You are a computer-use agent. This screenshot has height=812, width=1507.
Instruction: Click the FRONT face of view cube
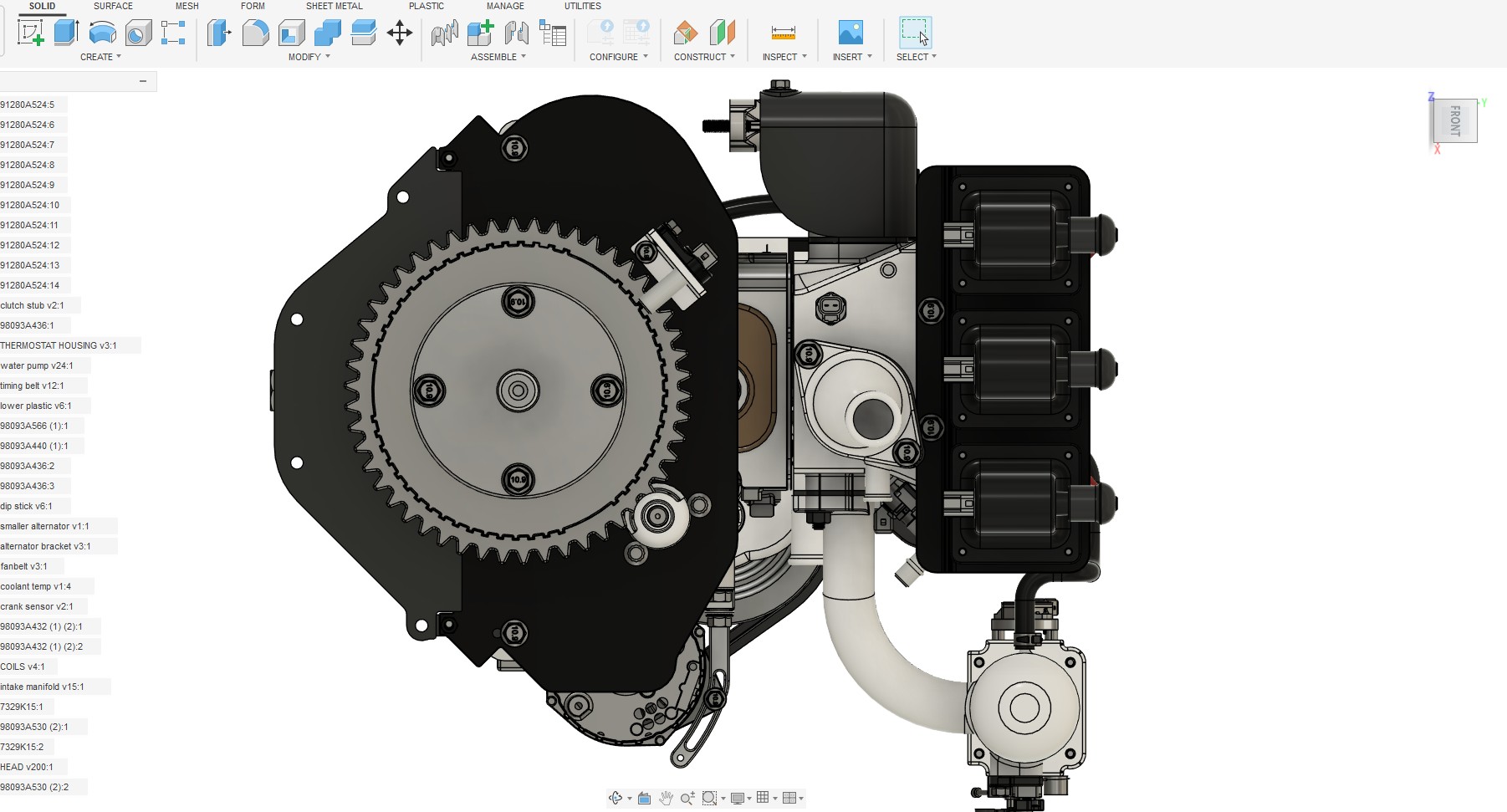click(x=1455, y=121)
